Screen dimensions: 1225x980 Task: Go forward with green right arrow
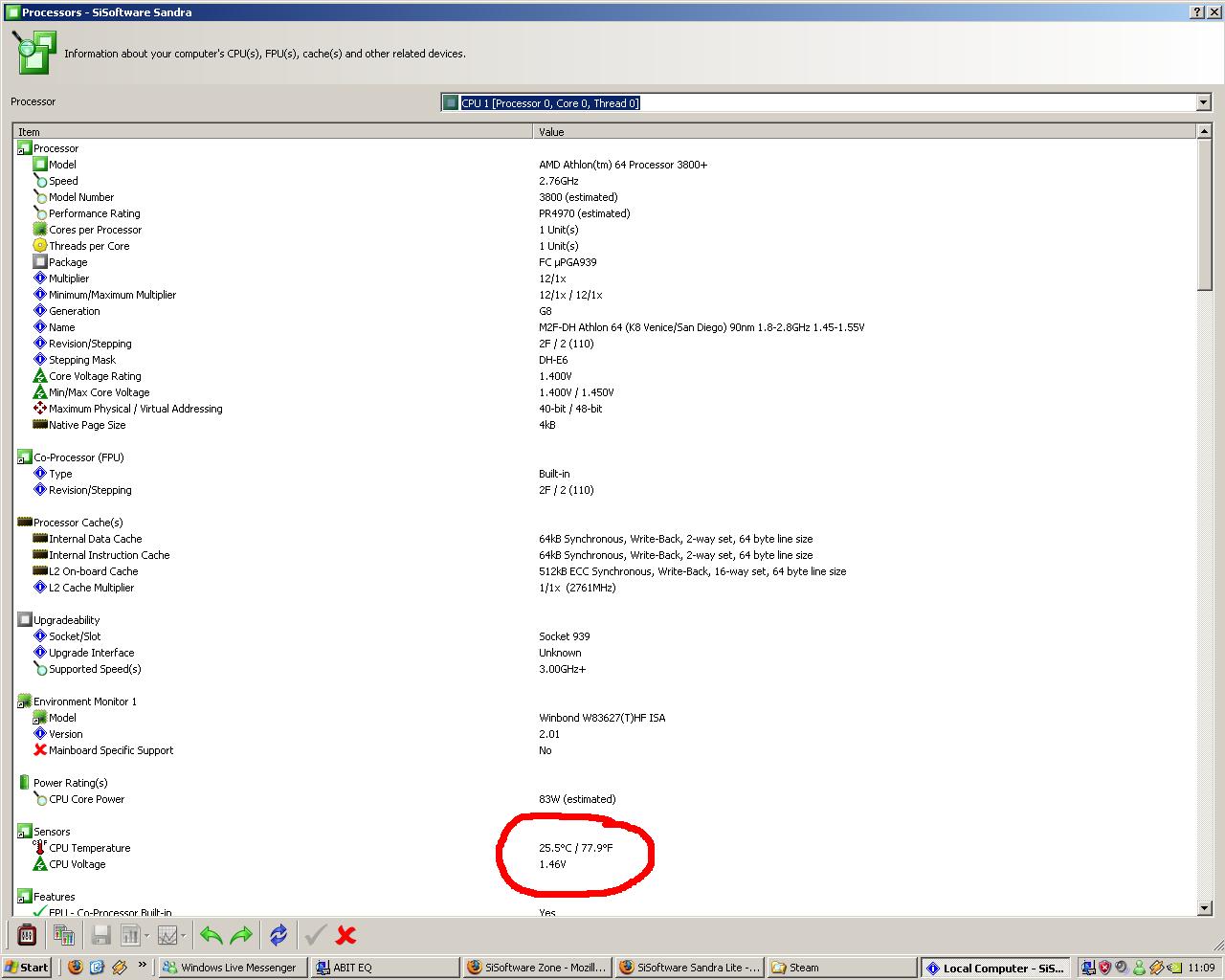pos(241,935)
